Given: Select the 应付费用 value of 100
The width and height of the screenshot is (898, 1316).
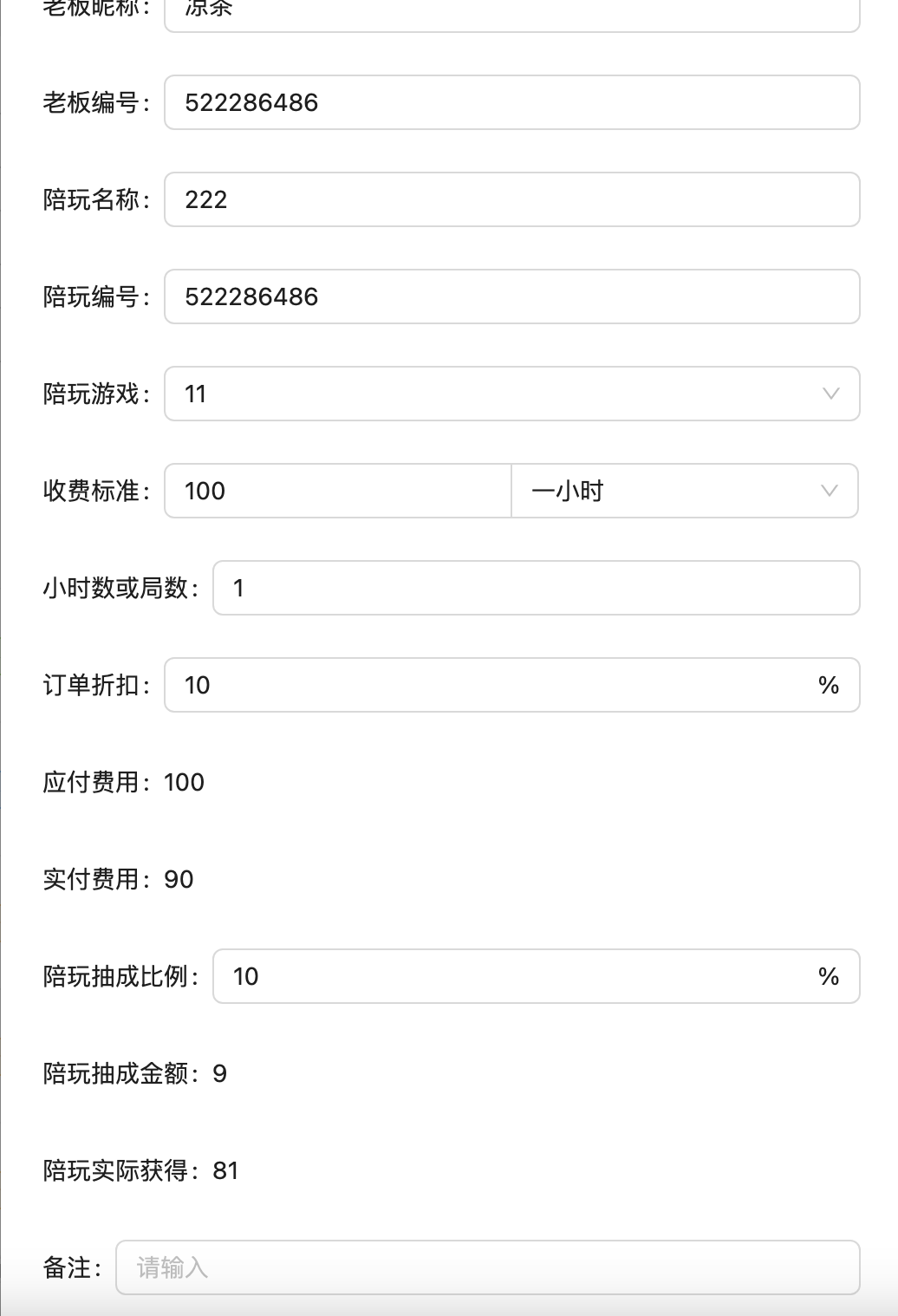Looking at the screenshot, I should [x=185, y=782].
